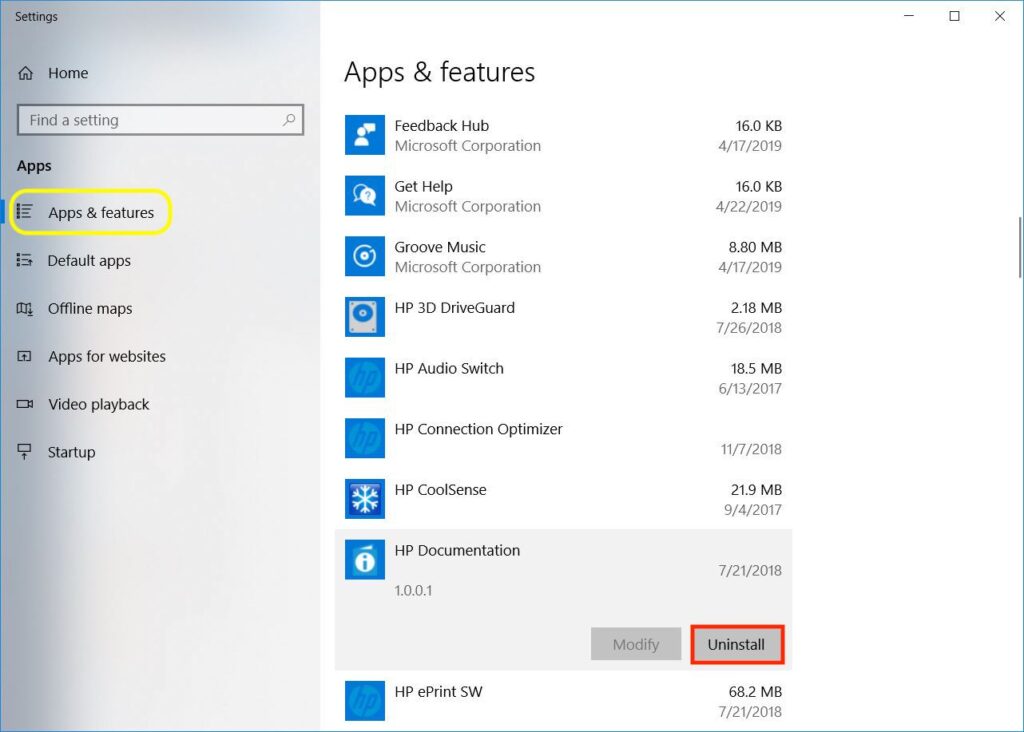
Task: Click the HP Documentation info icon
Action: click(365, 560)
